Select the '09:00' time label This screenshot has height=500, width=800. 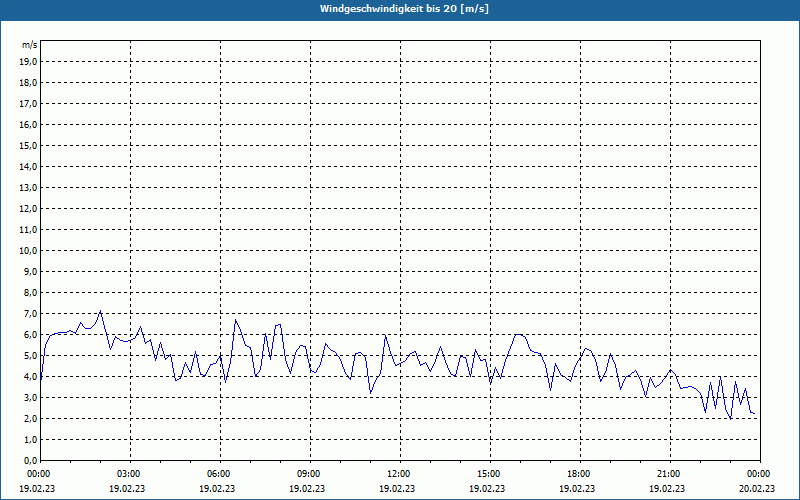pyautogui.click(x=310, y=474)
